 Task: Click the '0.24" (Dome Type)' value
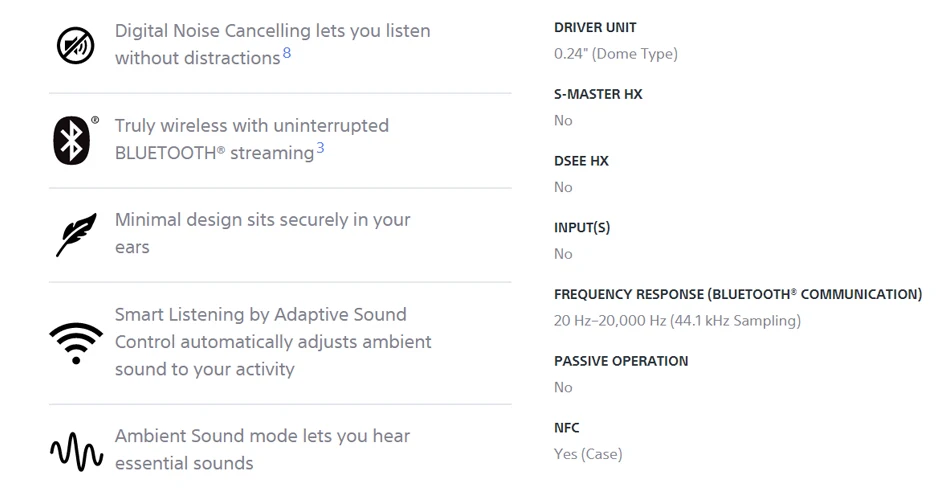616,54
